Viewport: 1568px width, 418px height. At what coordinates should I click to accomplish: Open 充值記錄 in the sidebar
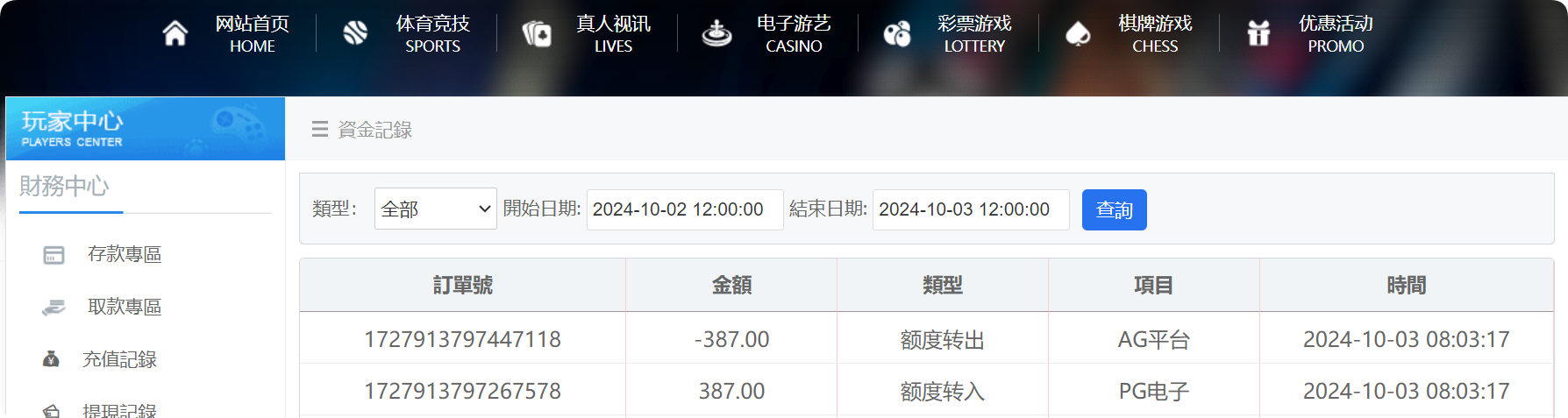tap(119, 359)
